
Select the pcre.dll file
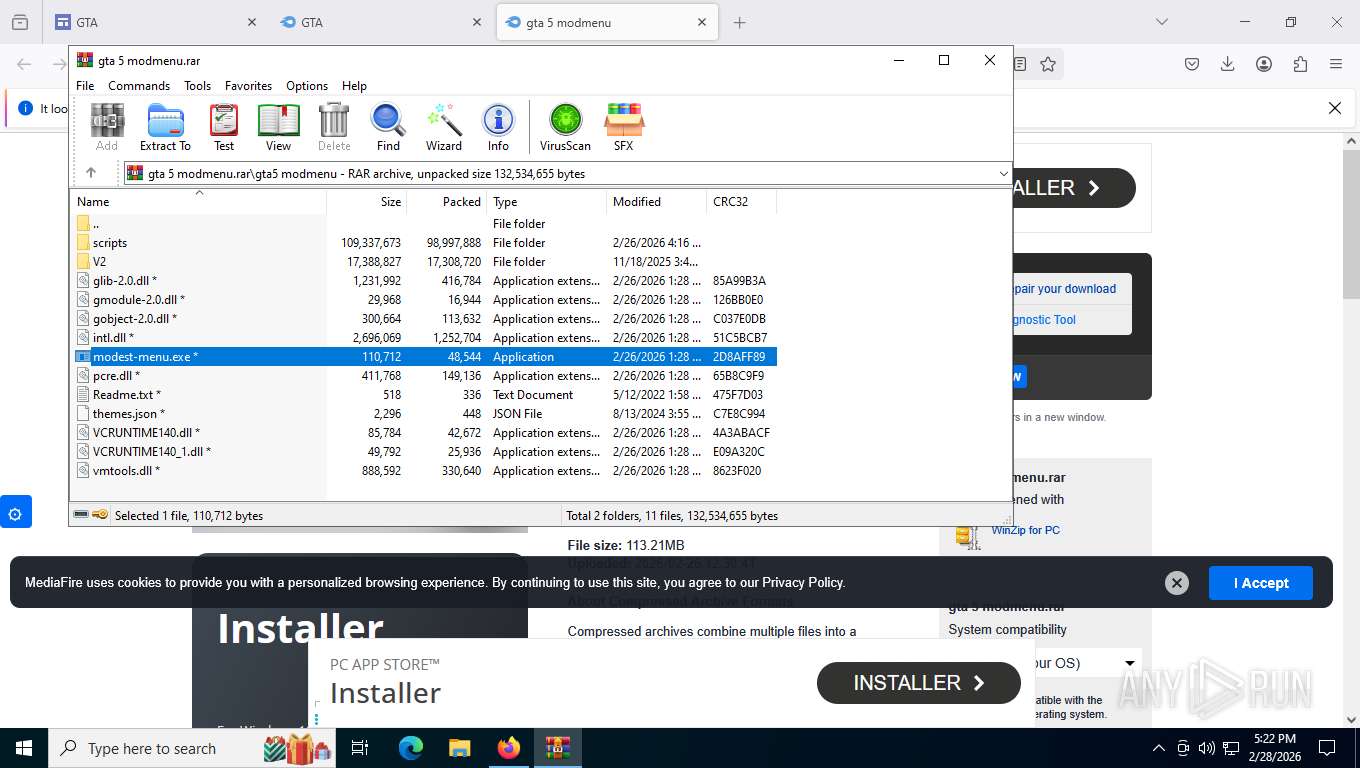click(x=425, y=376)
